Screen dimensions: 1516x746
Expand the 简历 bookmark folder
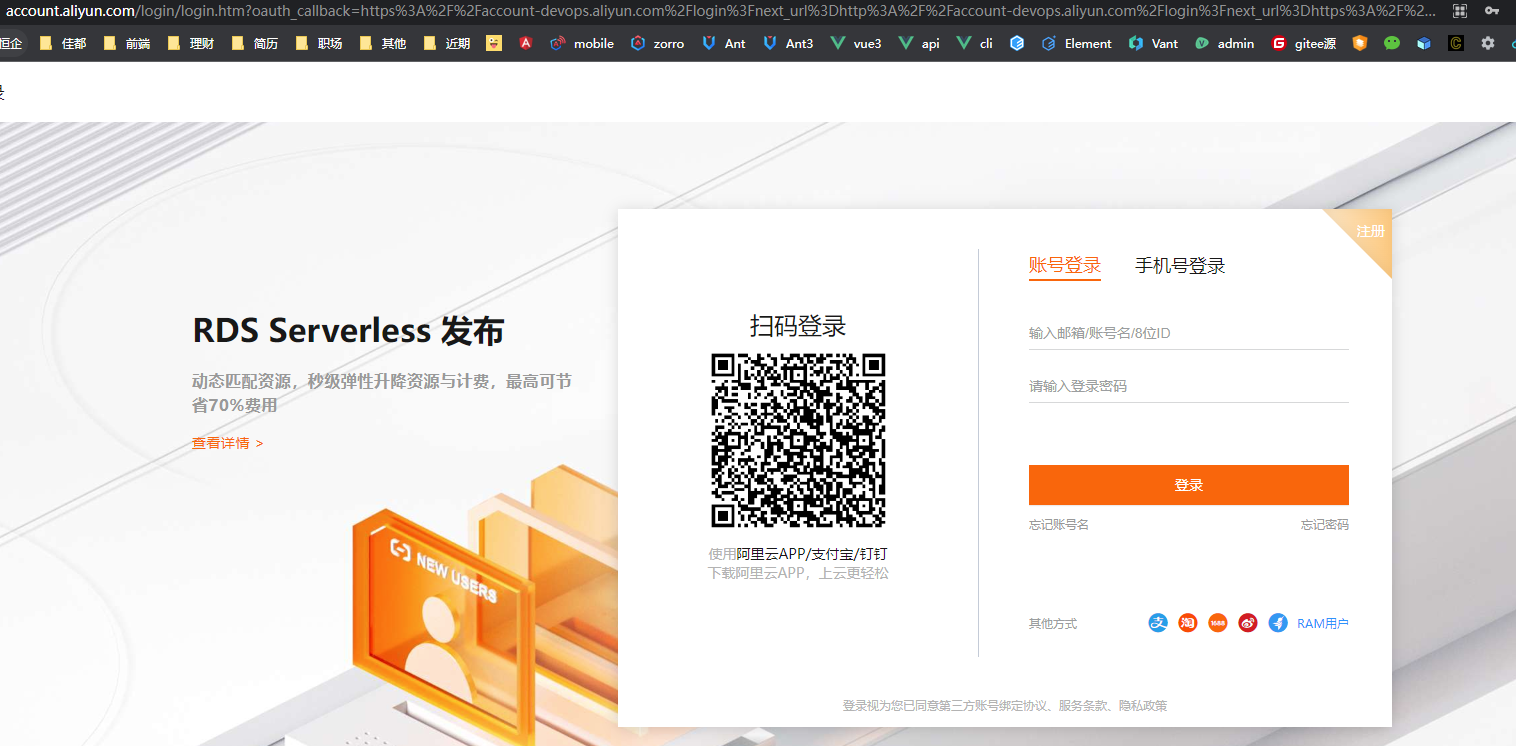[255, 43]
